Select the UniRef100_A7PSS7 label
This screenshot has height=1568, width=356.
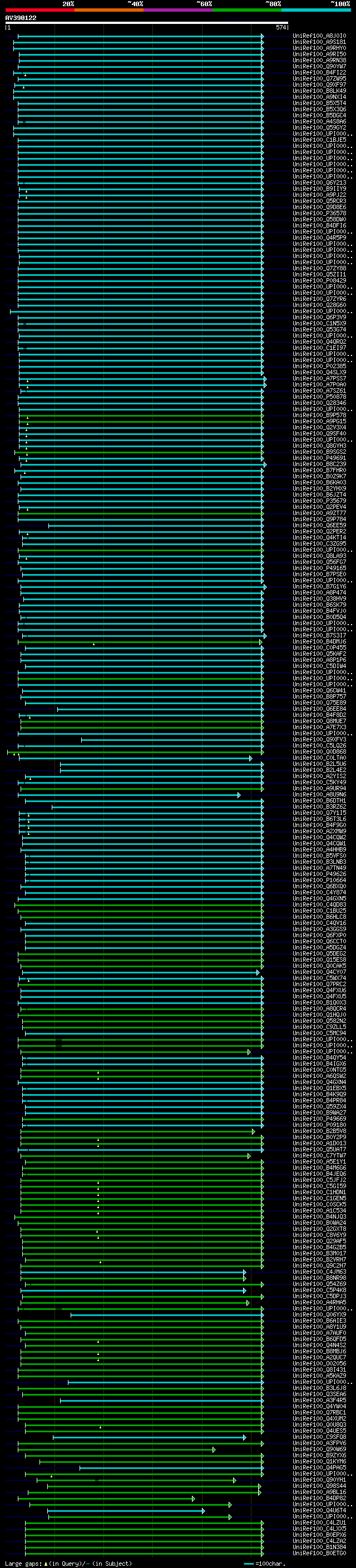click(319, 379)
